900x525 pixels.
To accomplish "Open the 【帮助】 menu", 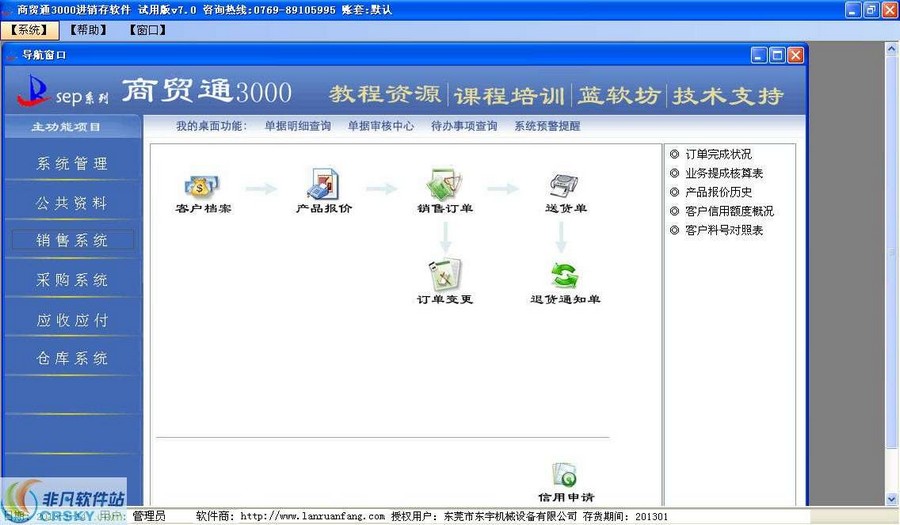I will click(x=88, y=30).
